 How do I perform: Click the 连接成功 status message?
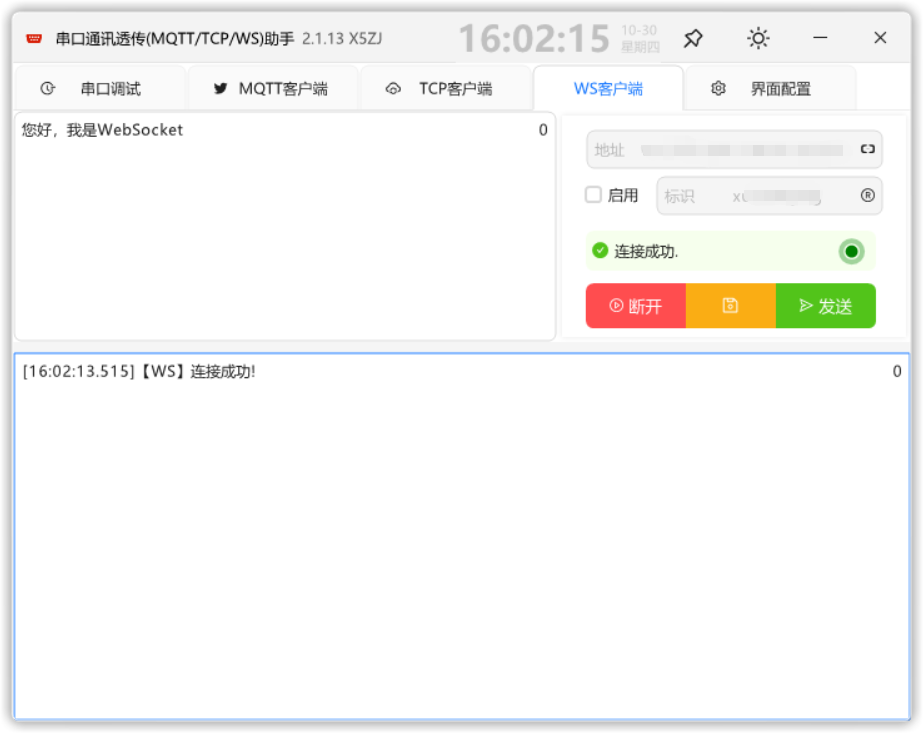(x=646, y=252)
